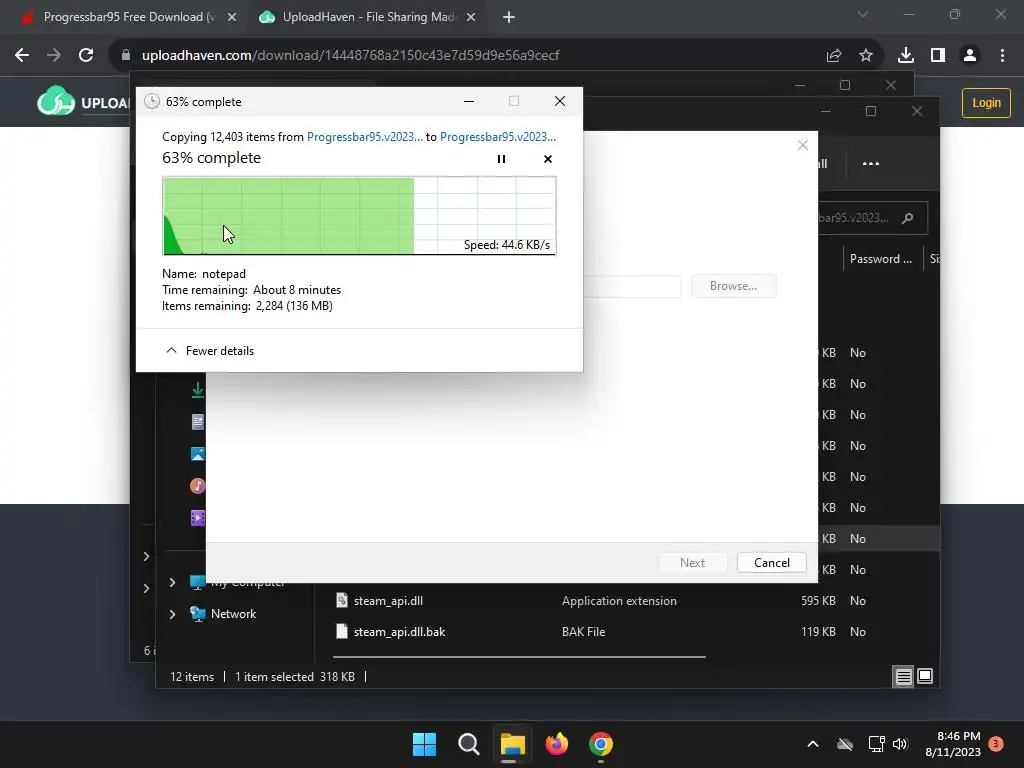This screenshot has height=768, width=1024.
Task: Click Browse in the extraction dialog
Action: pyautogui.click(x=733, y=286)
